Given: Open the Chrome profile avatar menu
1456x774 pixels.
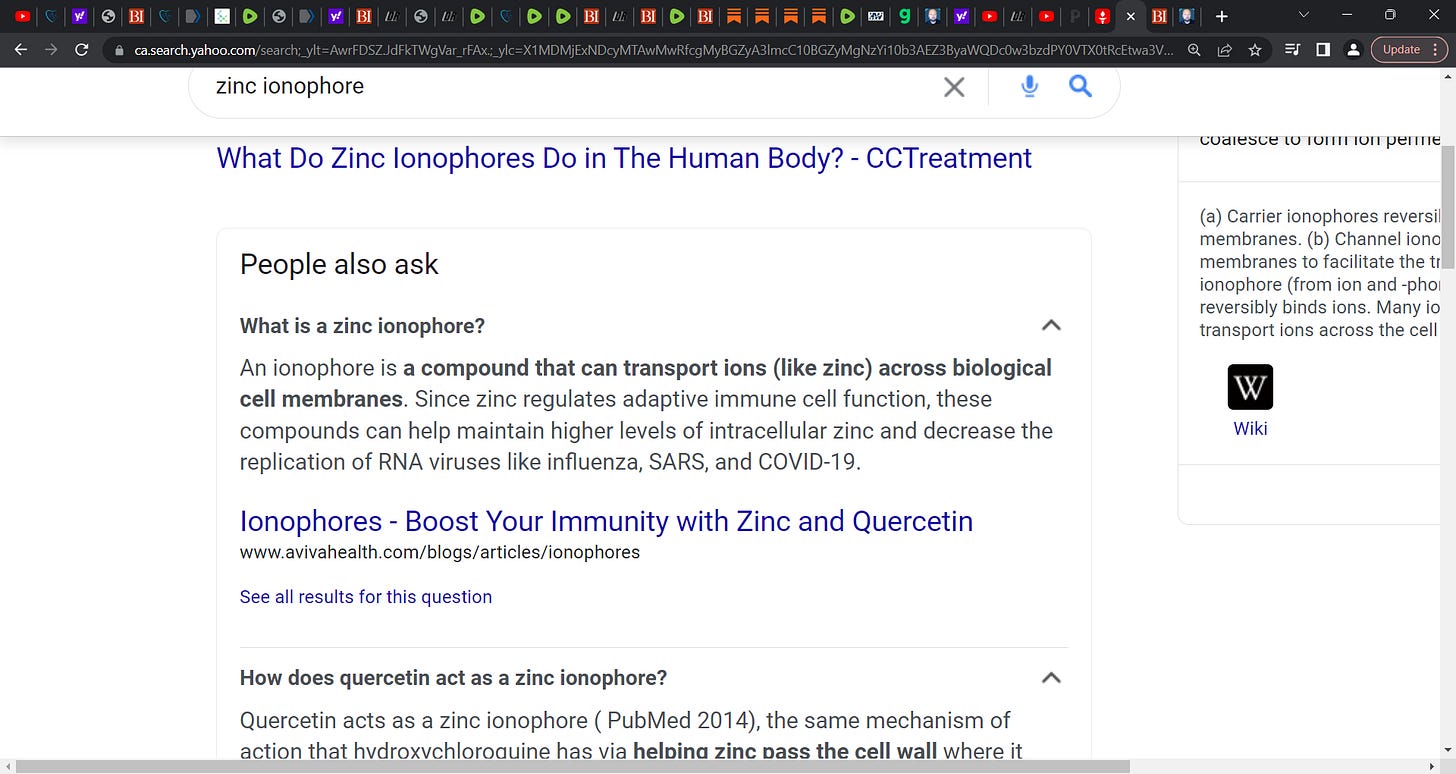Looking at the screenshot, I should [x=1353, y=49].
